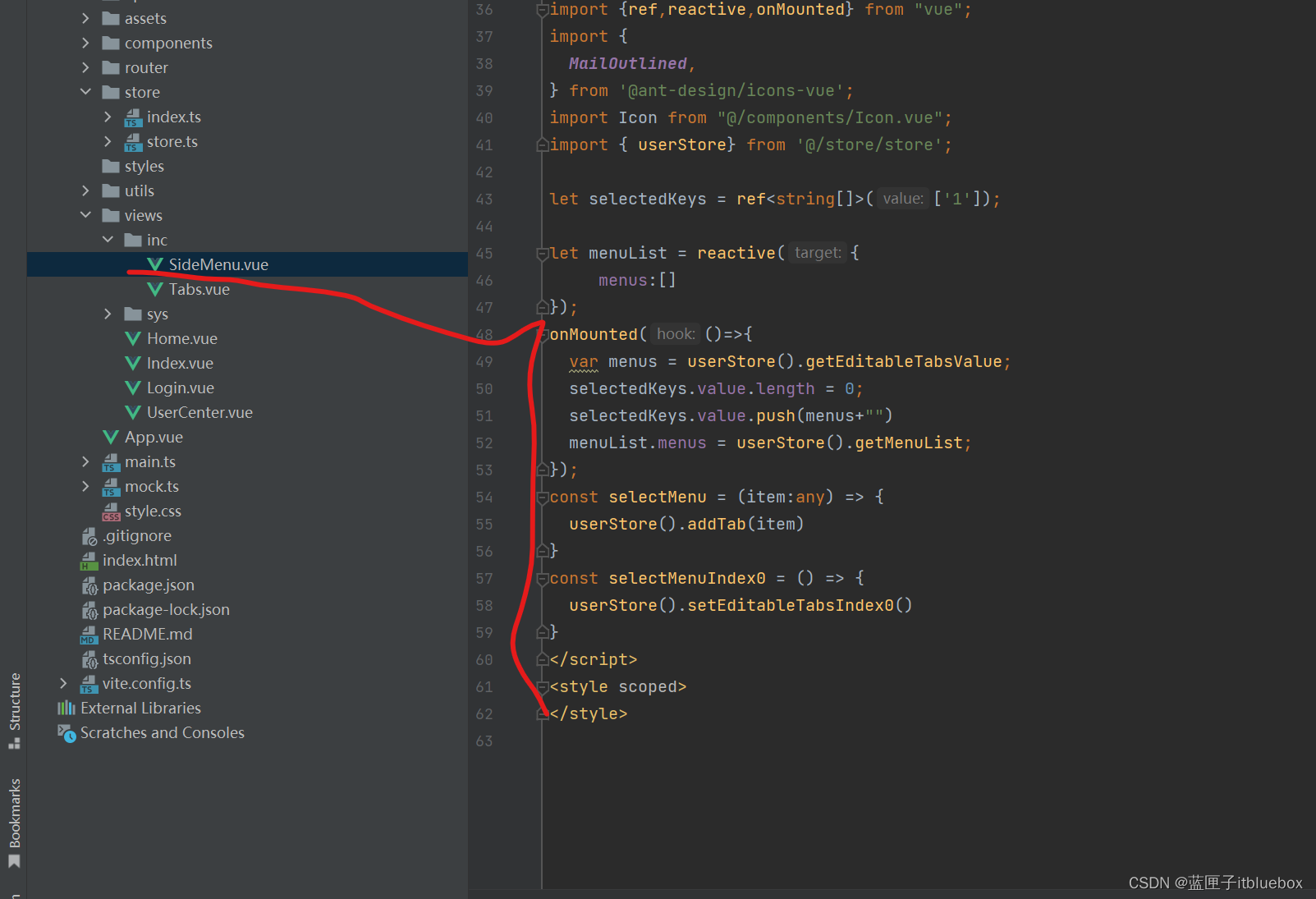
Task: Click the MailOutlined import on line 38
Action: tap(628, 64)
